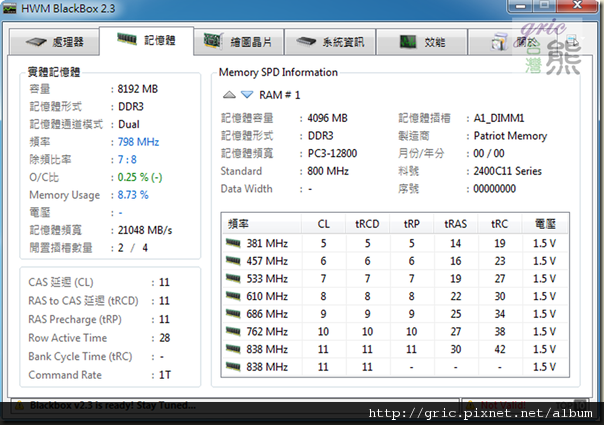
Task: Click the Row Active Time value 28
Action: click(x=165, y=338)
